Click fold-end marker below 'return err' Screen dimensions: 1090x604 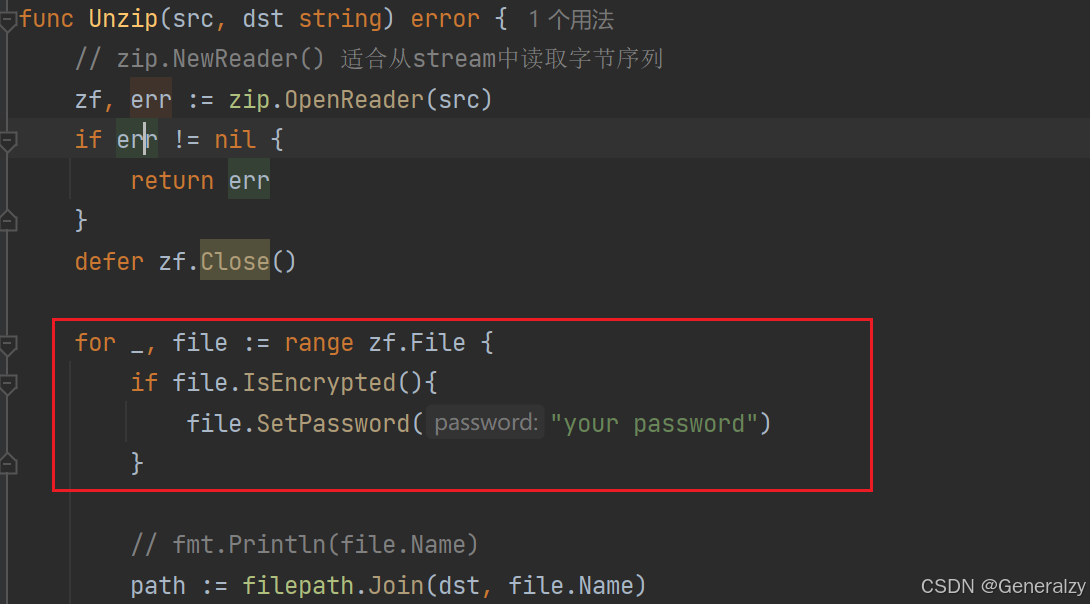tap(8, 221)
